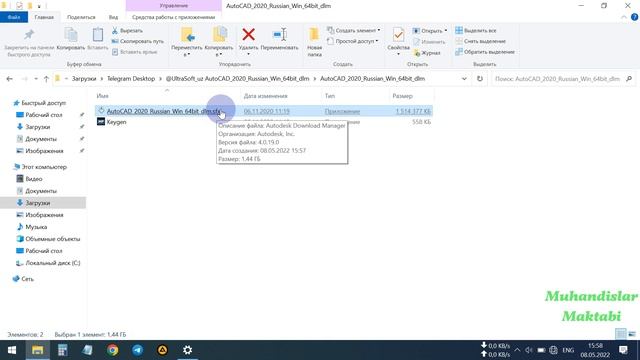Open Создать элемент dropdown
This screenshot has height=360, width=640.
pyautogui.click(x=353, y=31)
